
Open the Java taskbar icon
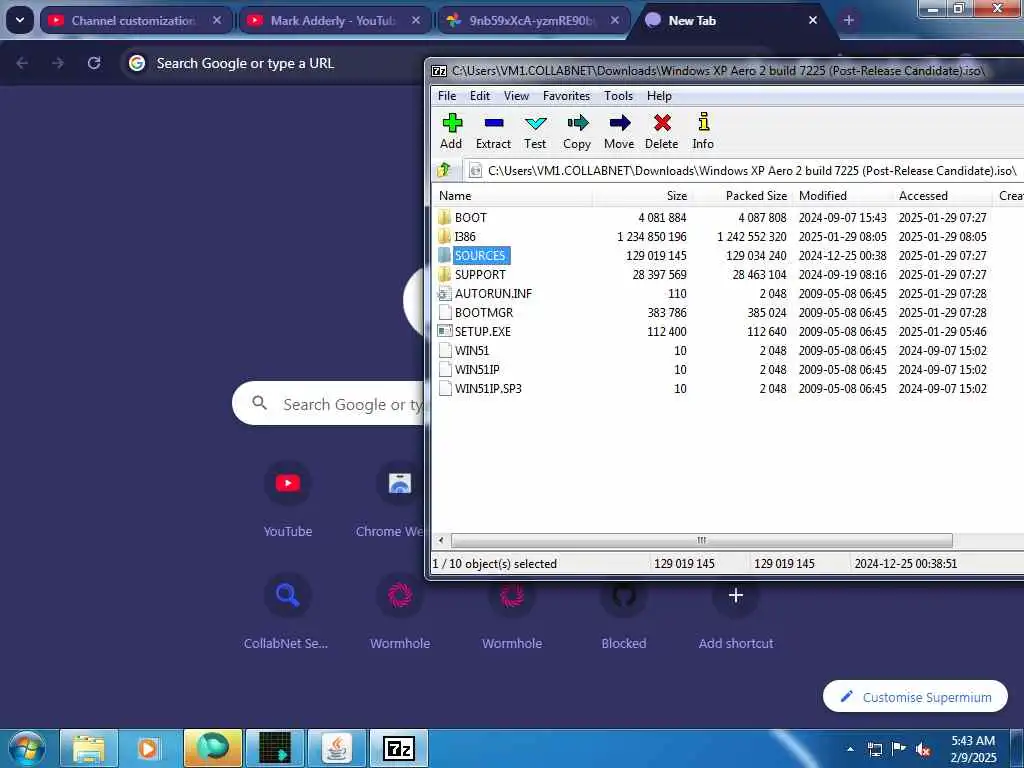click(337, 748)
